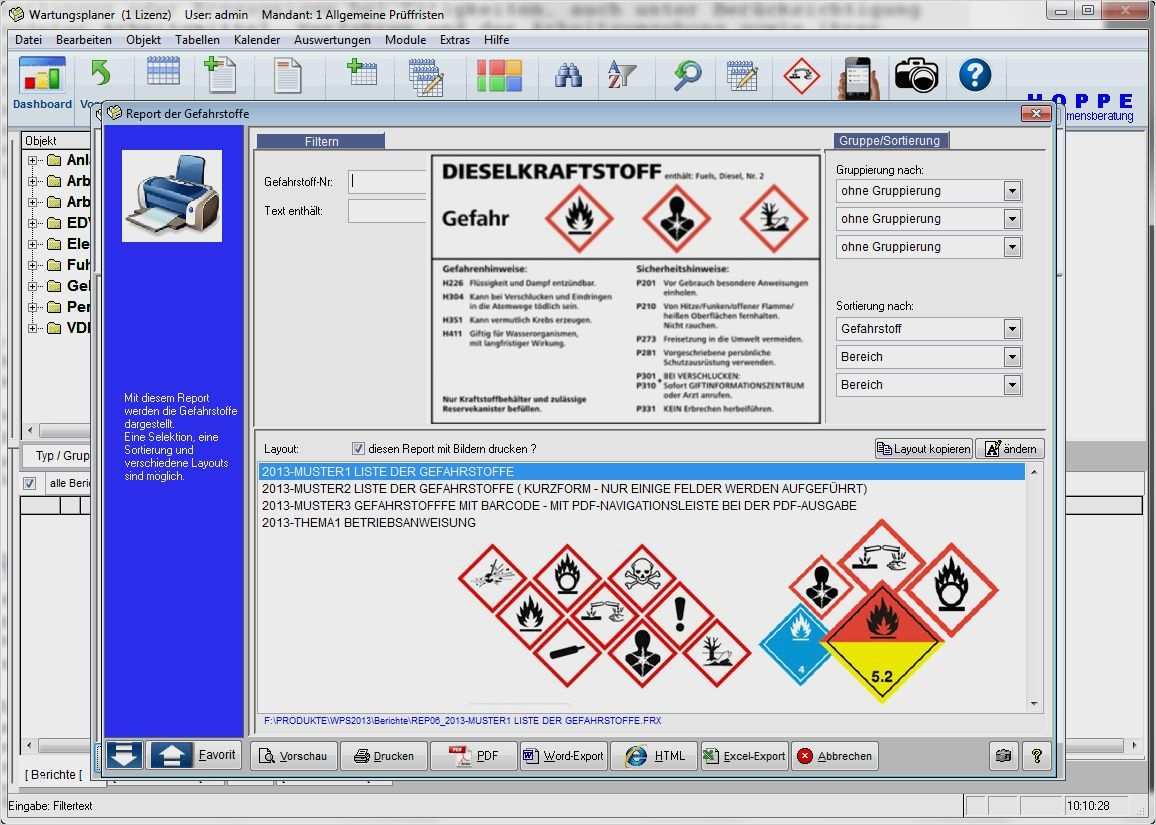Click into the Gefahrstoff-Nr input field
This screenshot has height=825, width=1156.
[388, 182]
